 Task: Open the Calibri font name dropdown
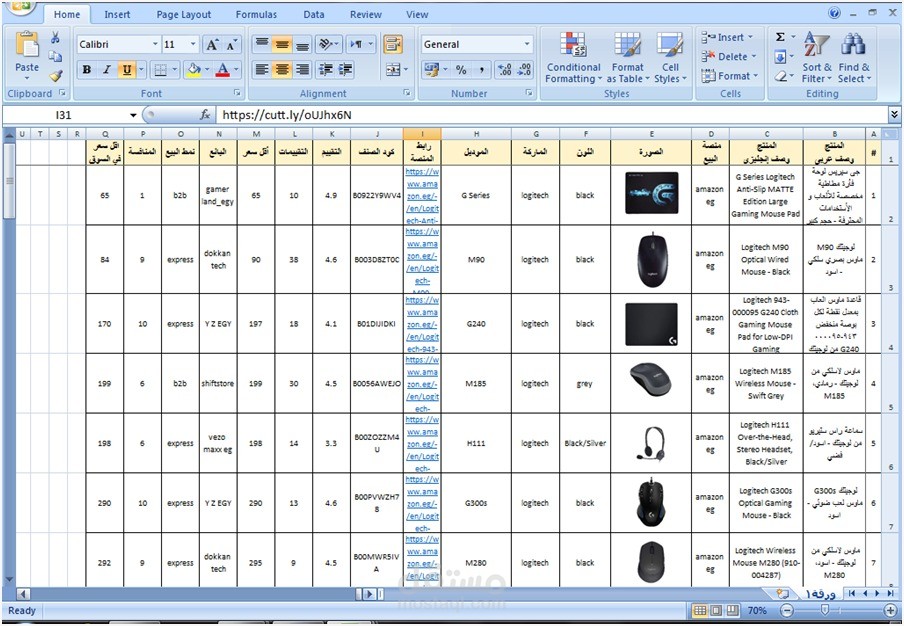(x=155, y=44)
